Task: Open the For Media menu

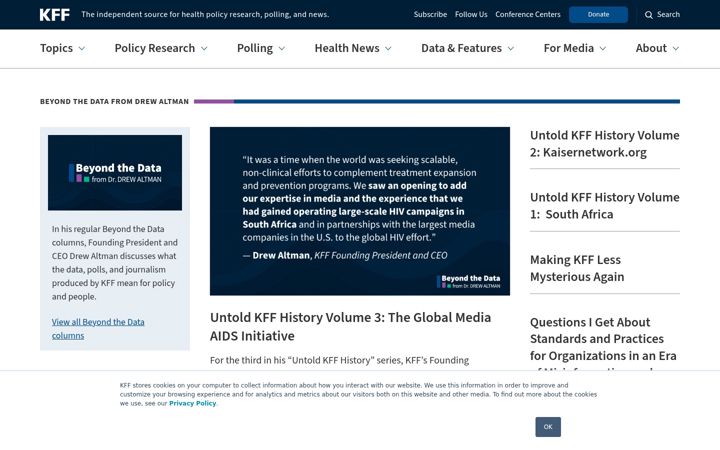Action: [568, 48]
